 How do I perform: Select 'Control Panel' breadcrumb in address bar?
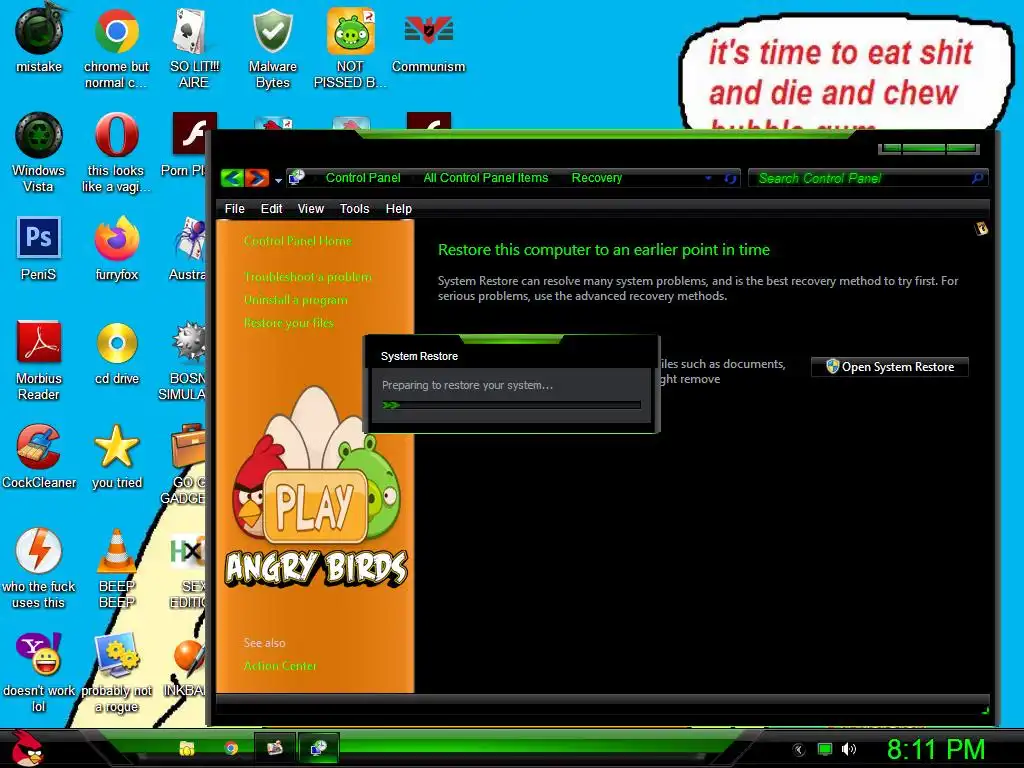363,178
